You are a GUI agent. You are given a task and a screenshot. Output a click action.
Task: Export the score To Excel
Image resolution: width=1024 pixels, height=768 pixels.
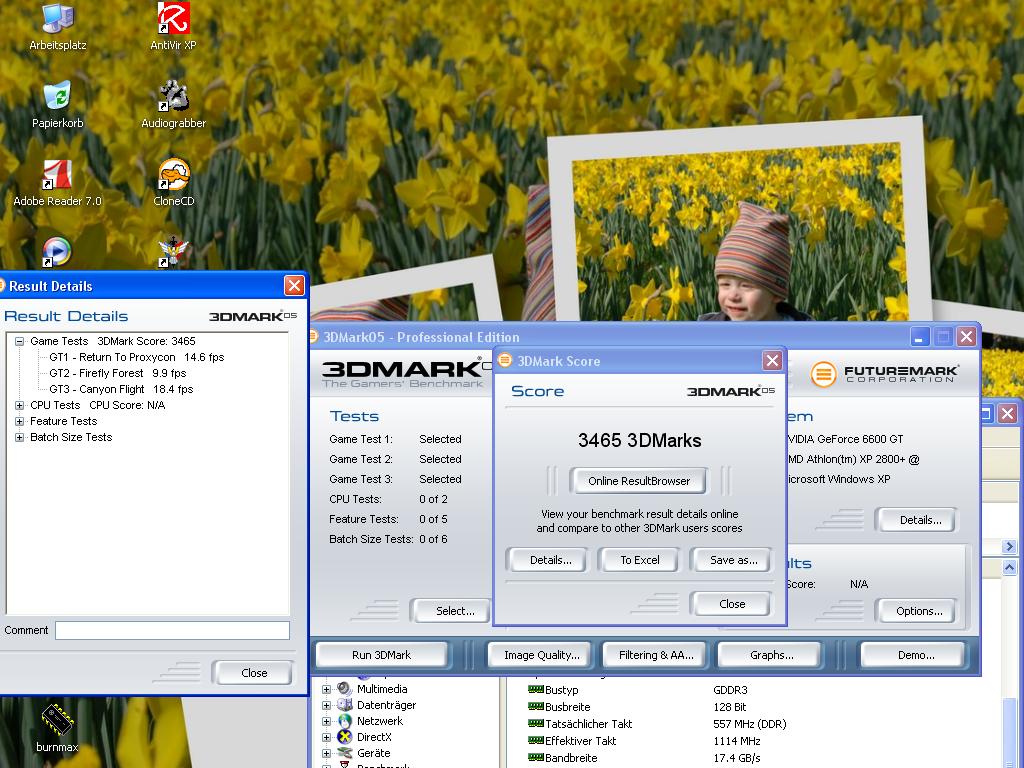[639, 560]
